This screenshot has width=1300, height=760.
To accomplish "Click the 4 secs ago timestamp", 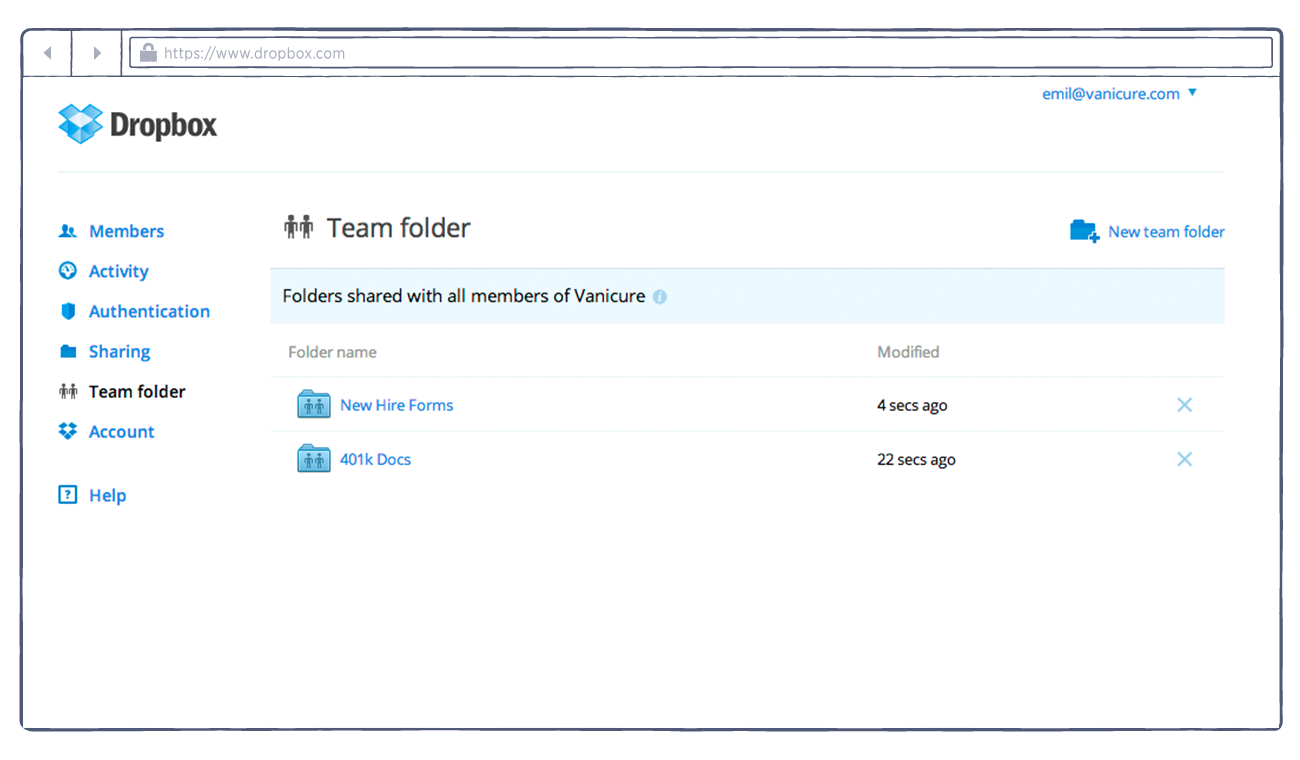I will click(912, 406).
